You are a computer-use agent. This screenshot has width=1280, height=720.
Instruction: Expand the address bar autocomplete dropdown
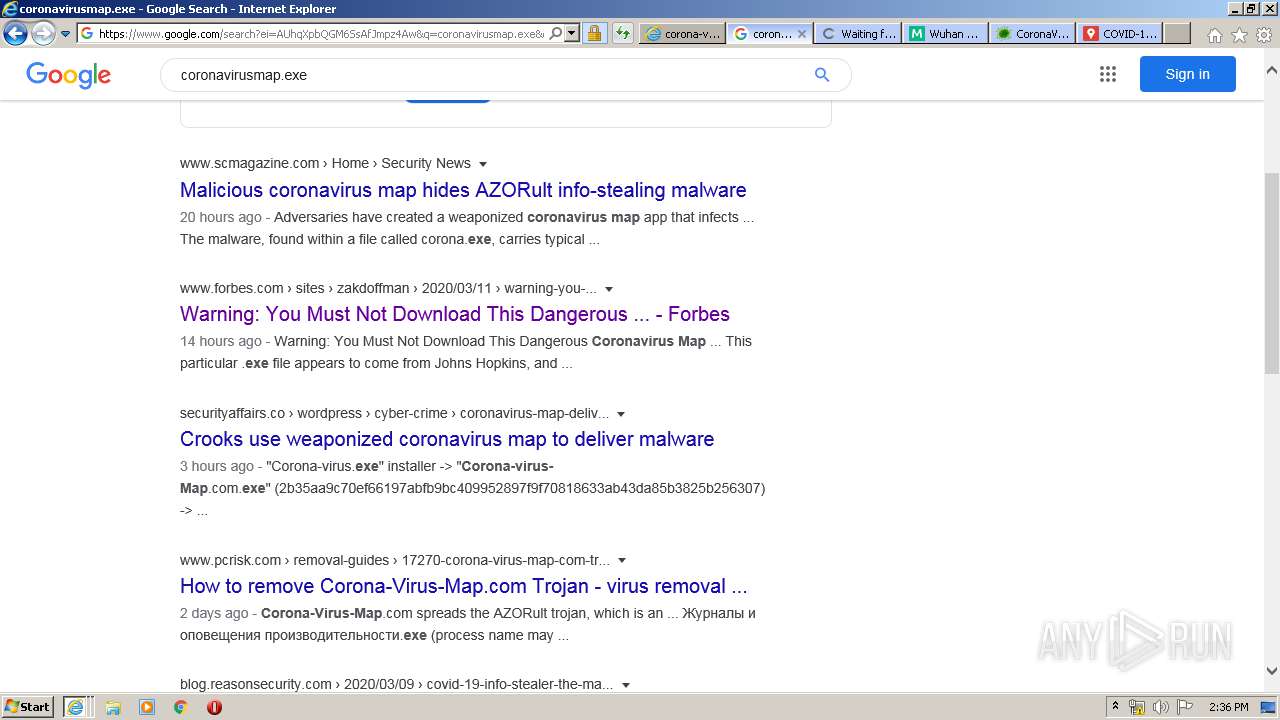[572, 33]
